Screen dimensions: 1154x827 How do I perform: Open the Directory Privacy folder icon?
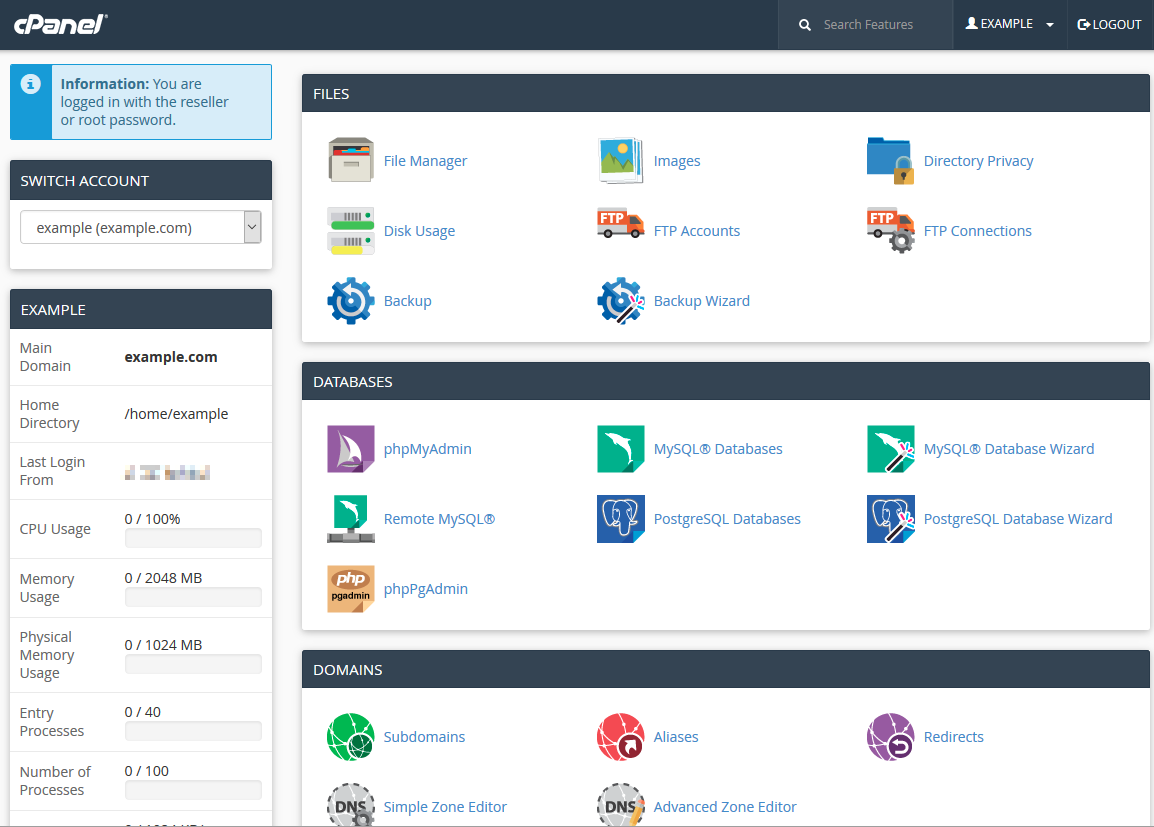tap(891, 161)
